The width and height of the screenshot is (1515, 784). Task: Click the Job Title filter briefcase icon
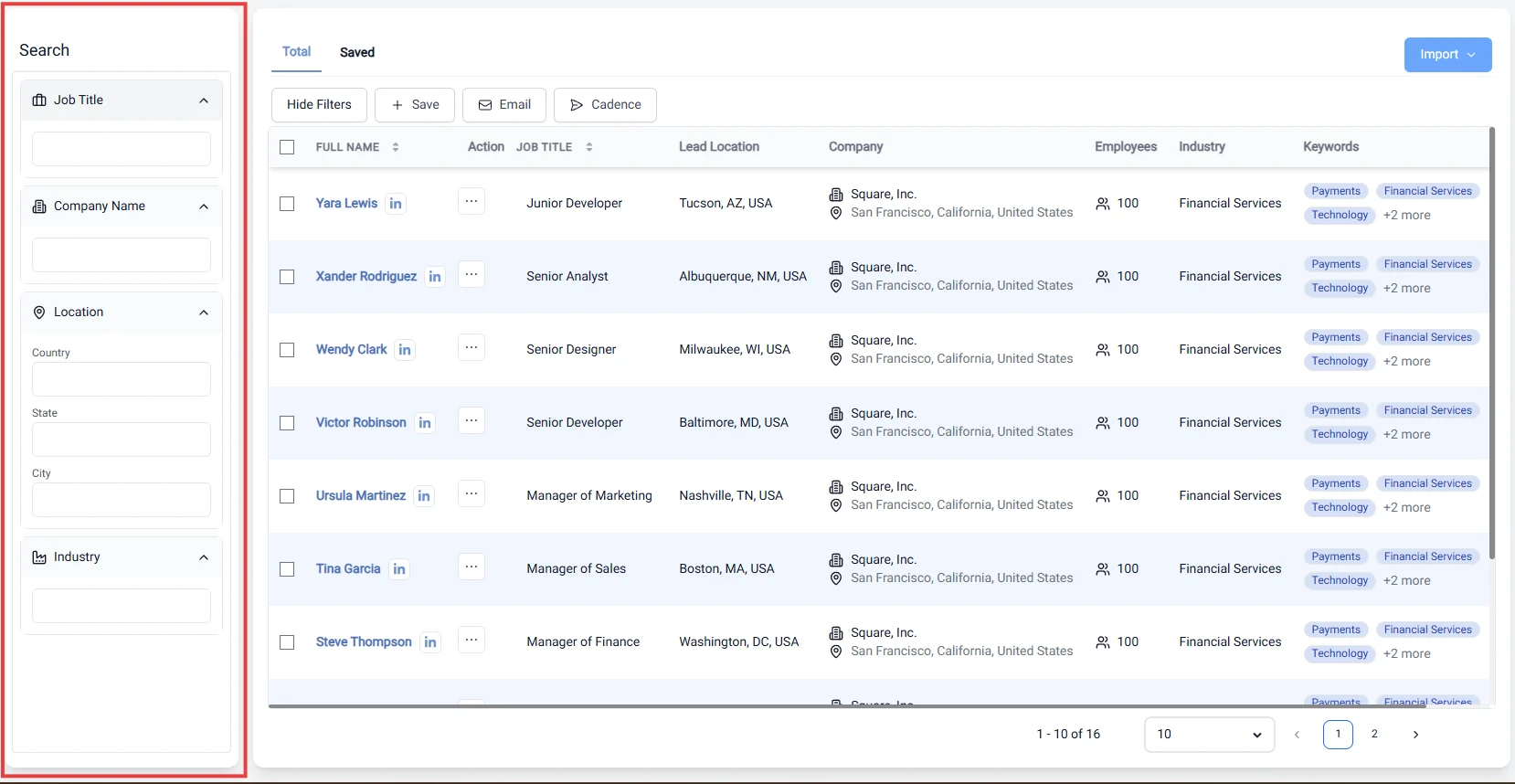tap(39, 101)
